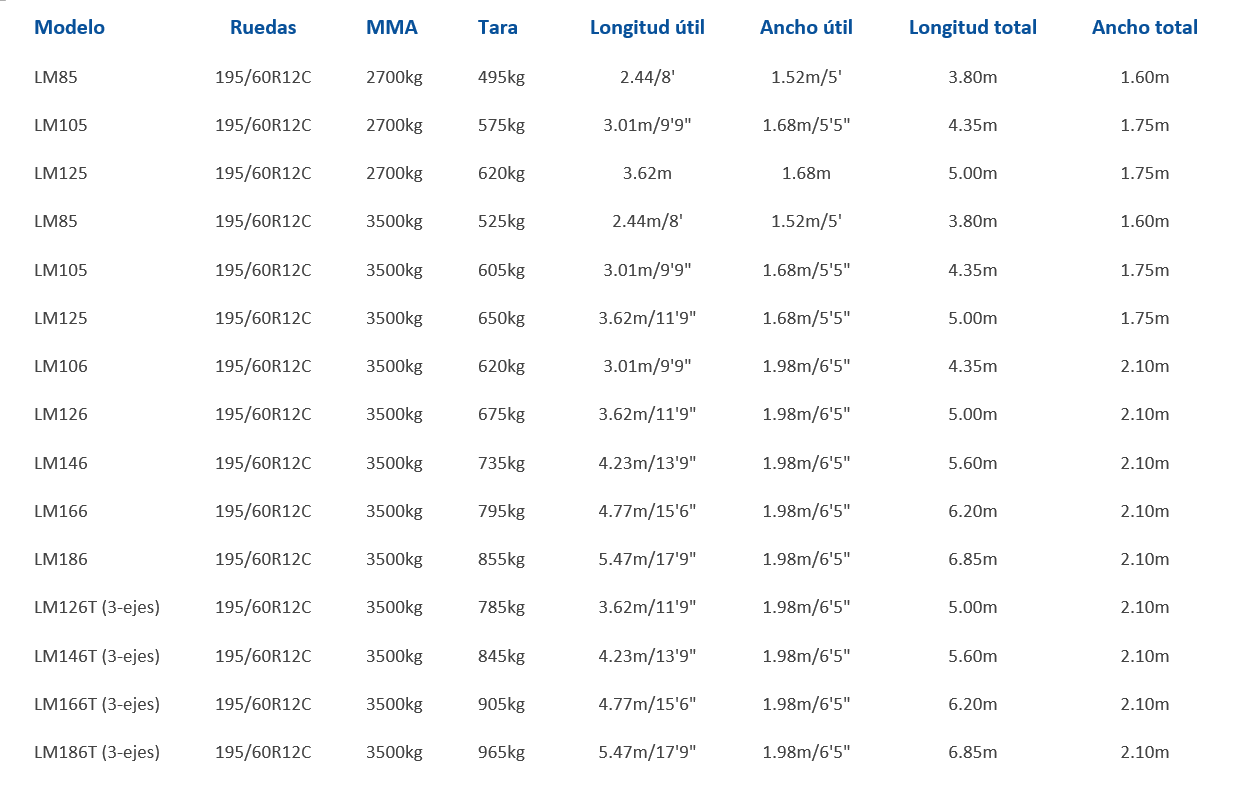Select the 965kg tara value

click(501, 753)
